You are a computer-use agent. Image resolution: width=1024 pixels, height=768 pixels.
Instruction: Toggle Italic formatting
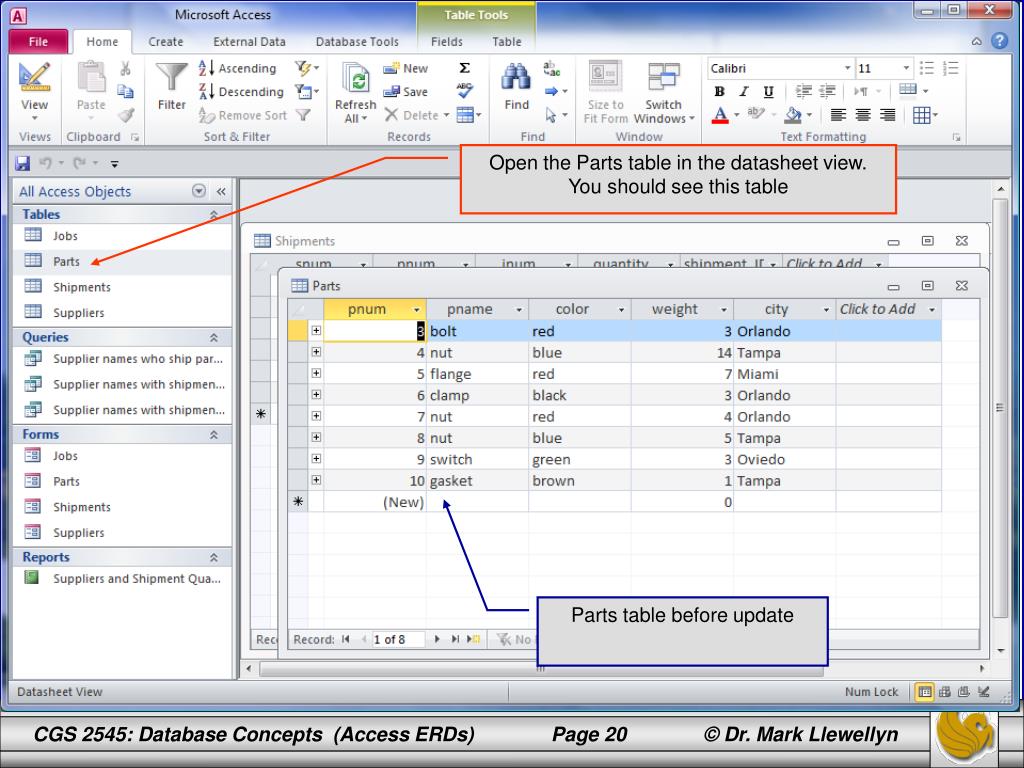tap(744, 91)
